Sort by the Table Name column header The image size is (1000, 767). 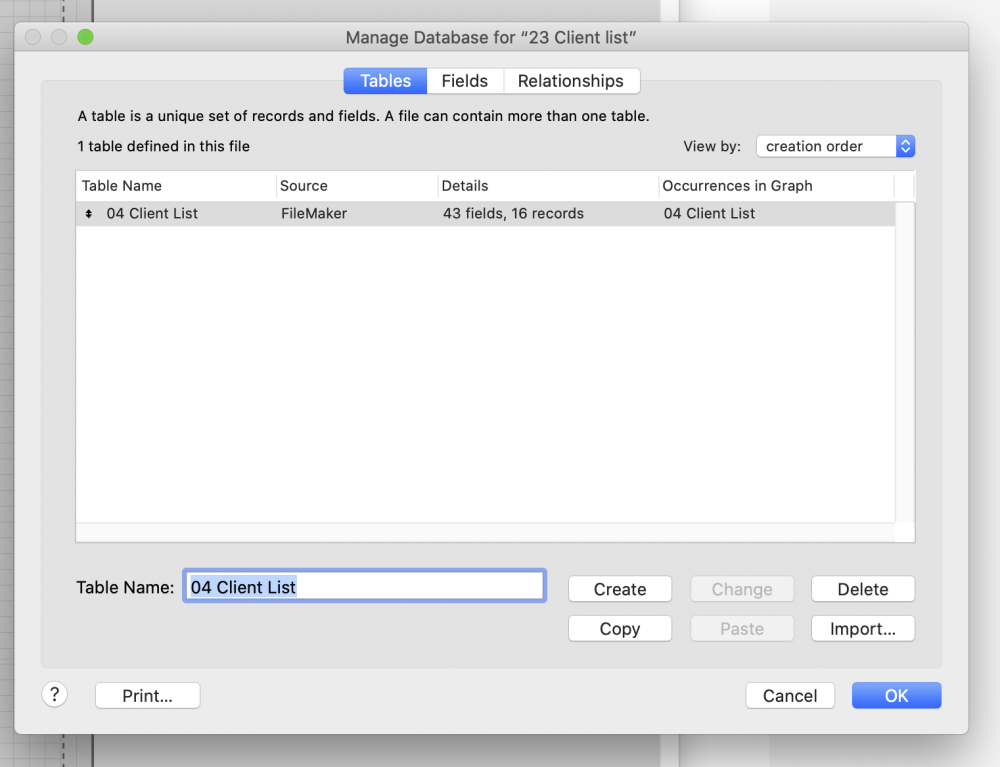click(175, 186)
